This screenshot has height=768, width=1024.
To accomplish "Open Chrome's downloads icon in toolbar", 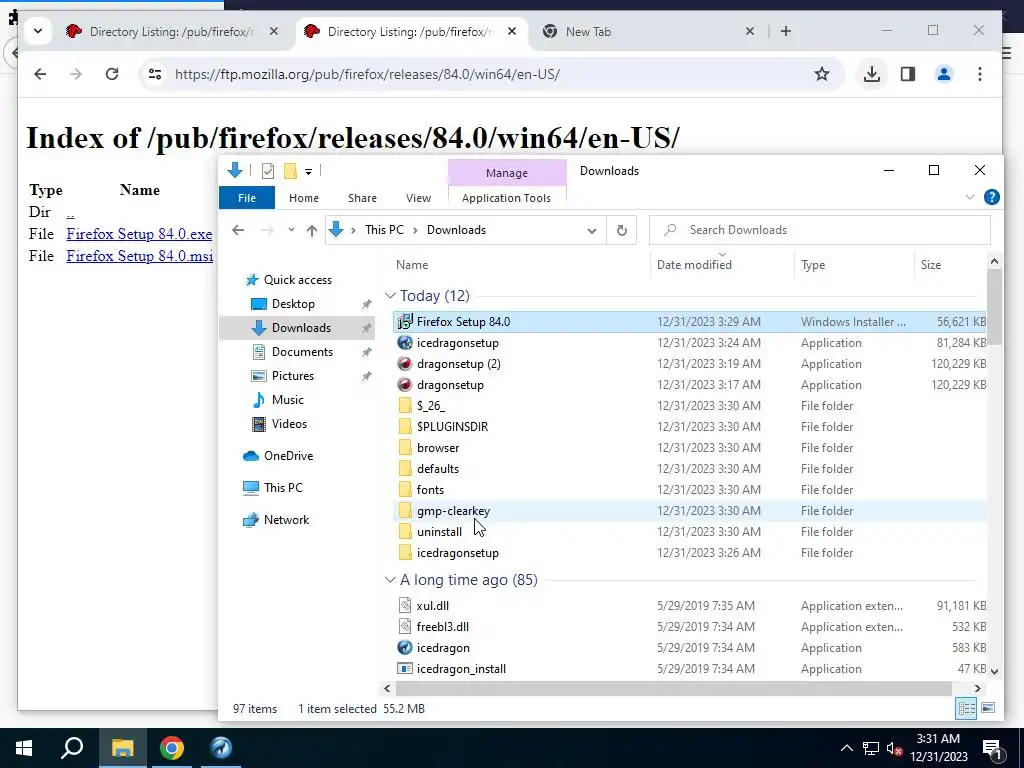I will point(871,74).
